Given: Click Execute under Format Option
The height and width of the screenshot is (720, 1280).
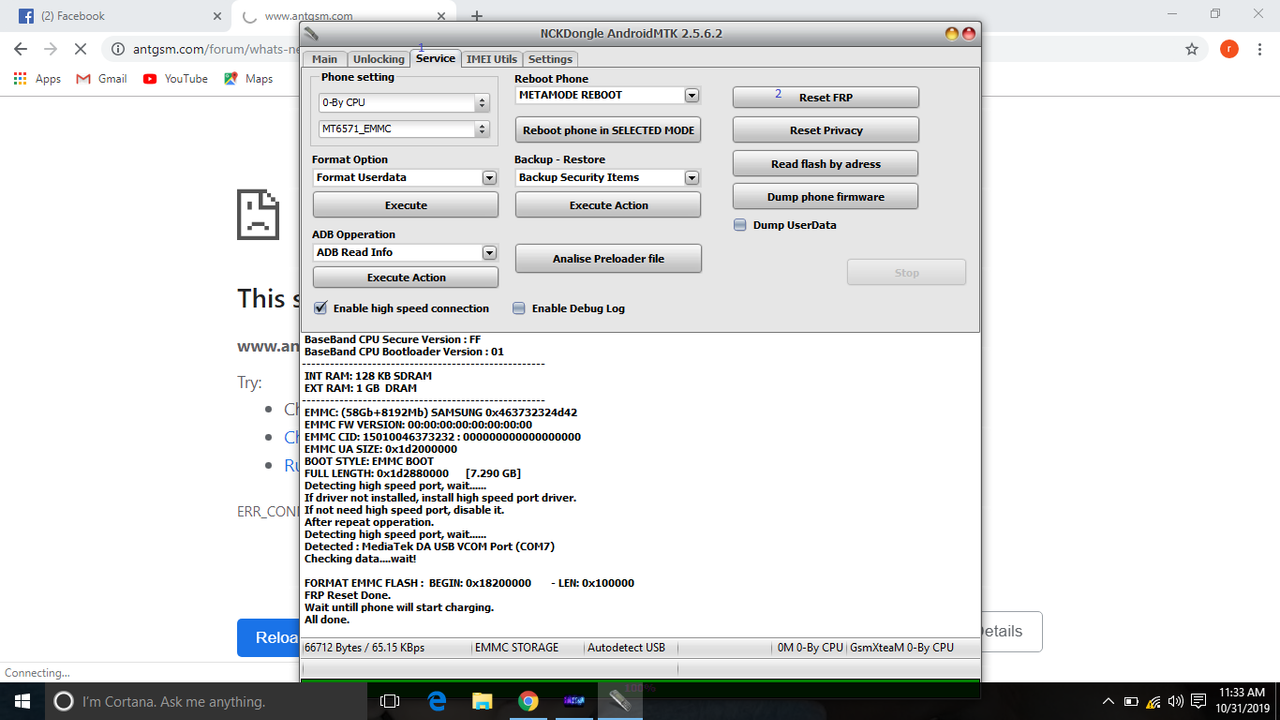Looking at the screenshot, I should (406, 205).
